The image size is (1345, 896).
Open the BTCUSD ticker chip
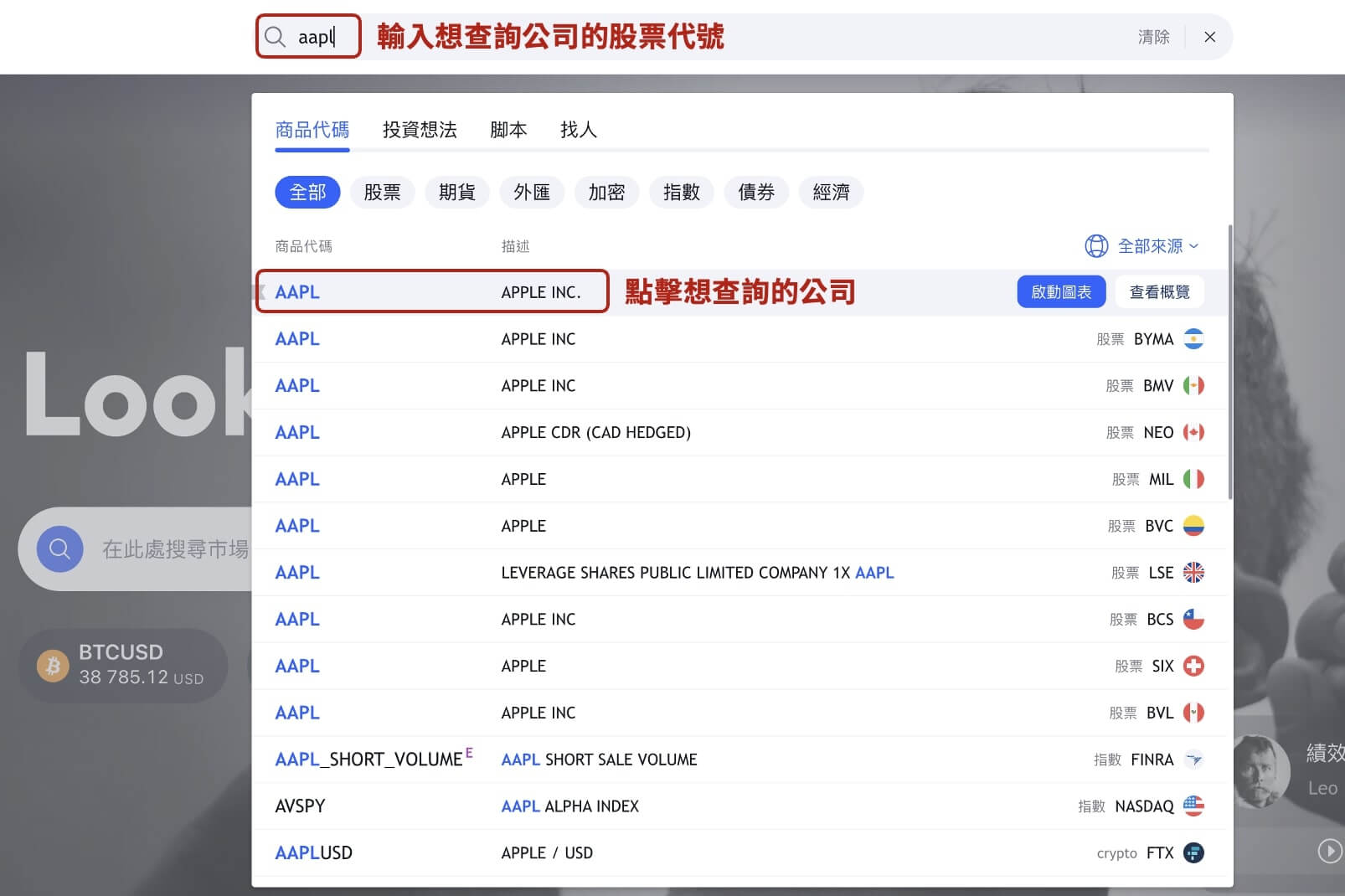123,666
